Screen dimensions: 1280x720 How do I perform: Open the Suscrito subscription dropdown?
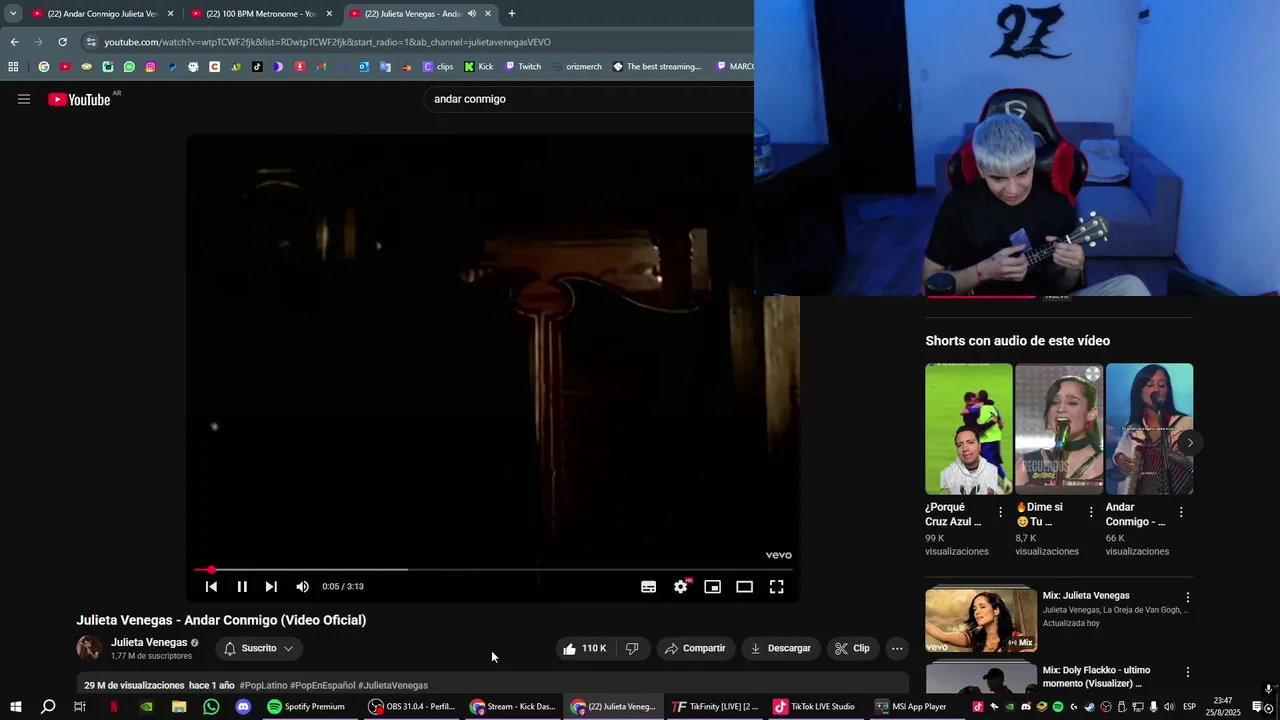259,648
